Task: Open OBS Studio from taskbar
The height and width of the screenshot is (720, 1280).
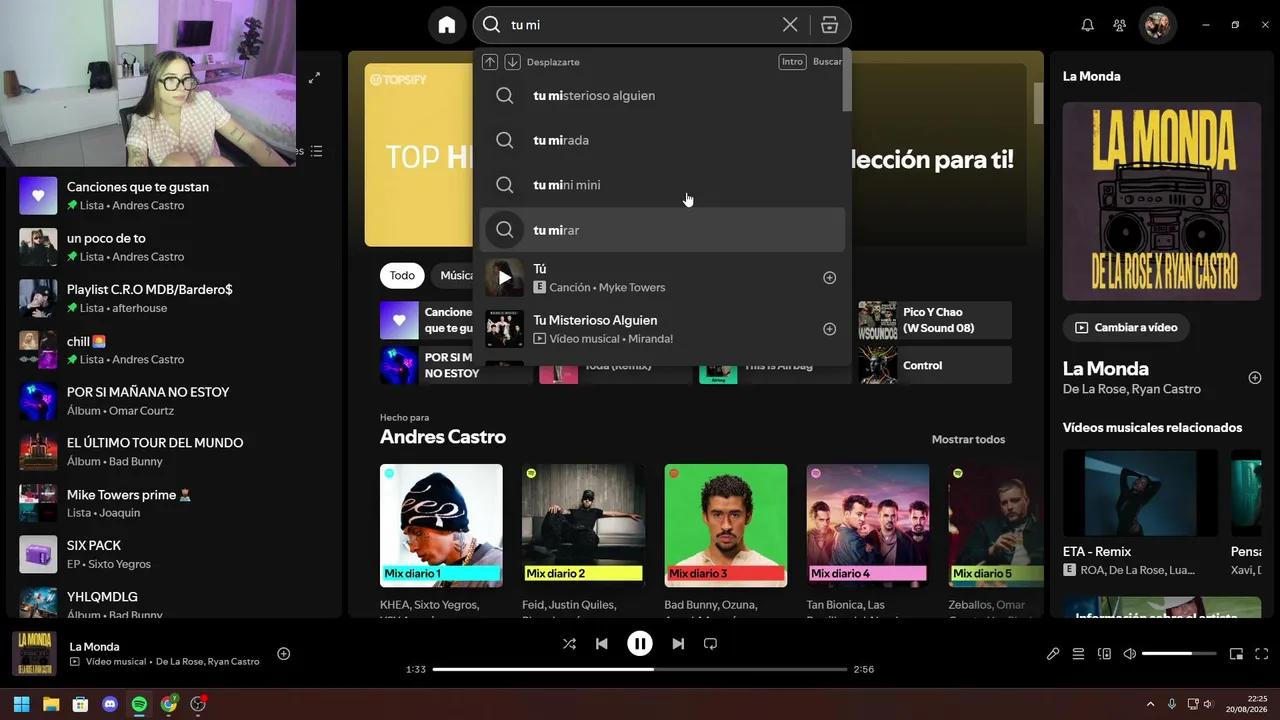Action: [x=198, y=704]
